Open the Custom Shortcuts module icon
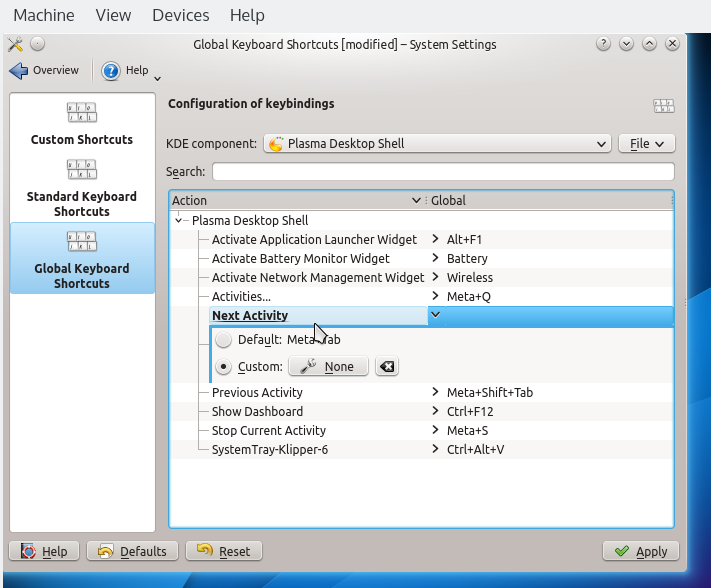 pyautogui.click(x=82, y=113)
